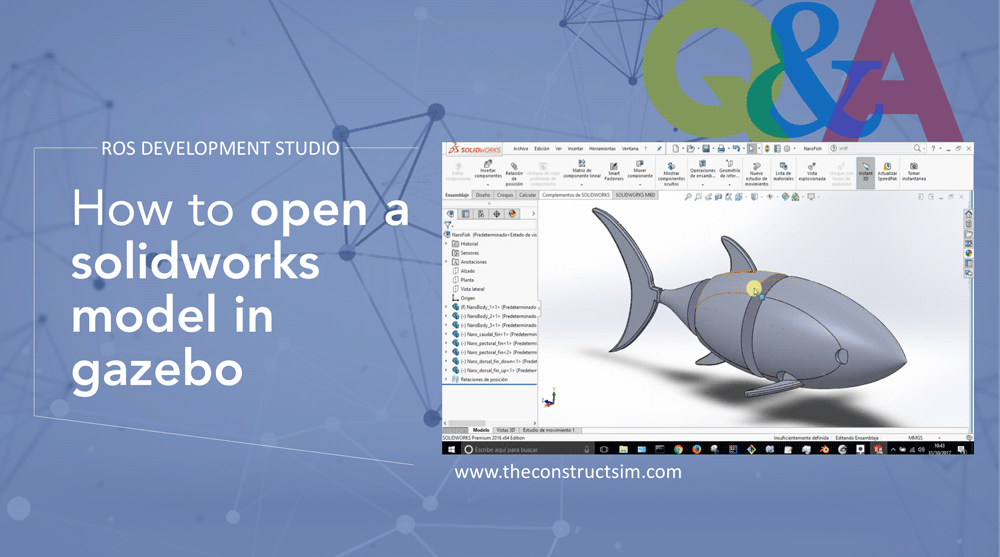Open the FeatureManager design tree tab
Image resolution: width=1000 pixels, height=557 pixels.
tap(451, 214)
